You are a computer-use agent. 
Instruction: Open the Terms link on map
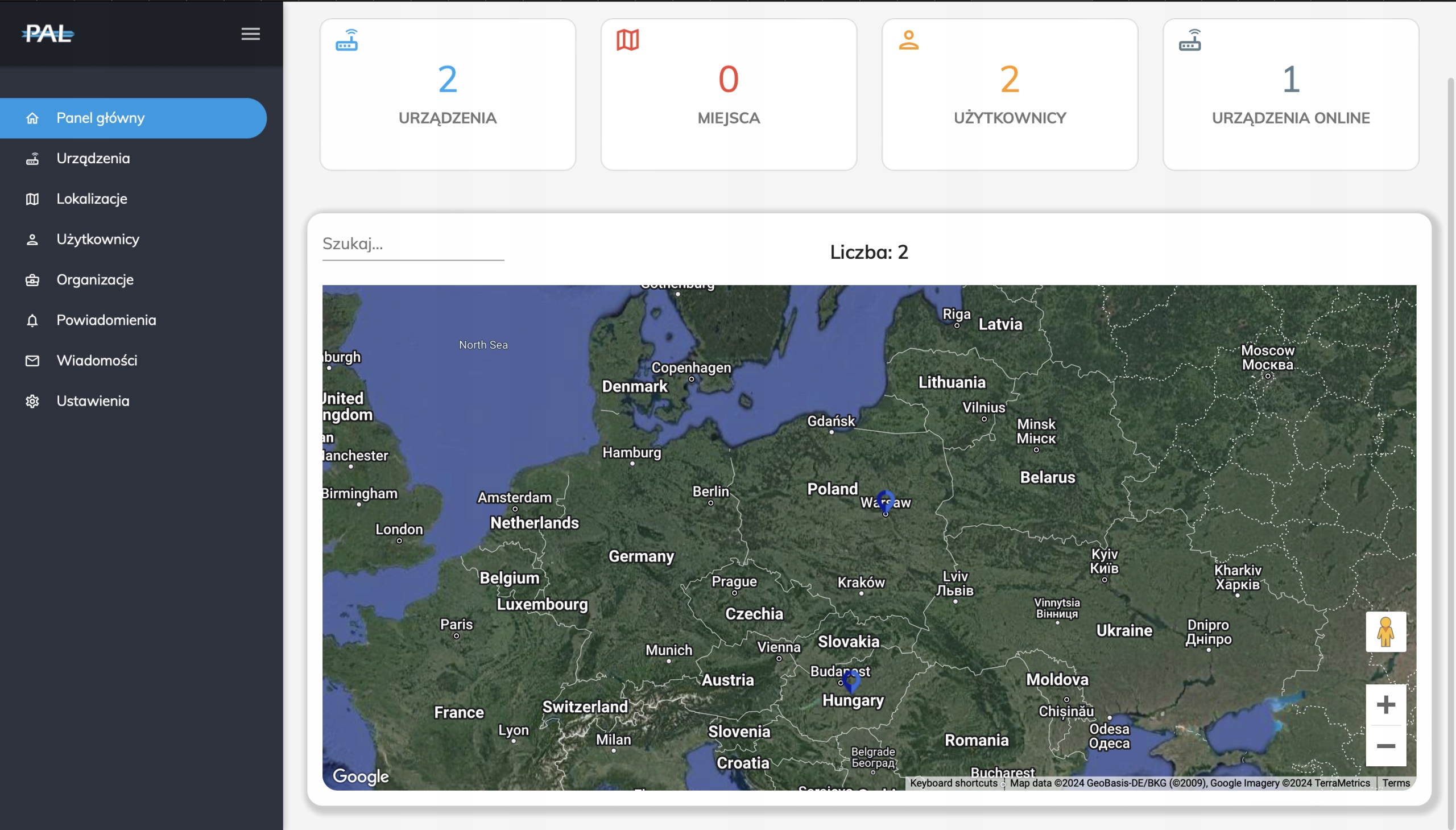1396,783
